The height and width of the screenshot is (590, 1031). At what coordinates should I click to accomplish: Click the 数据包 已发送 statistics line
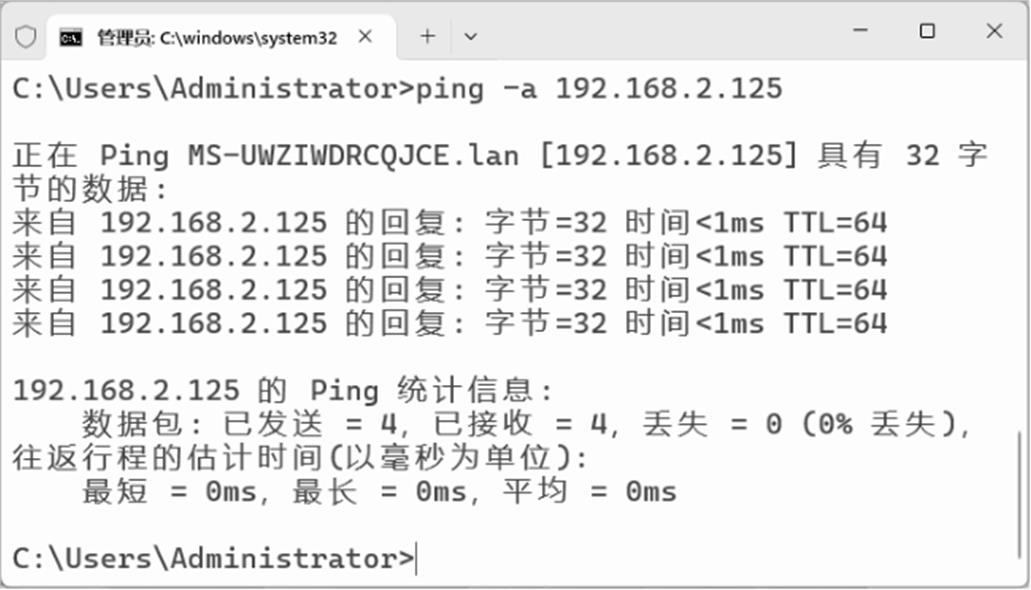click(x=526, y=424)
